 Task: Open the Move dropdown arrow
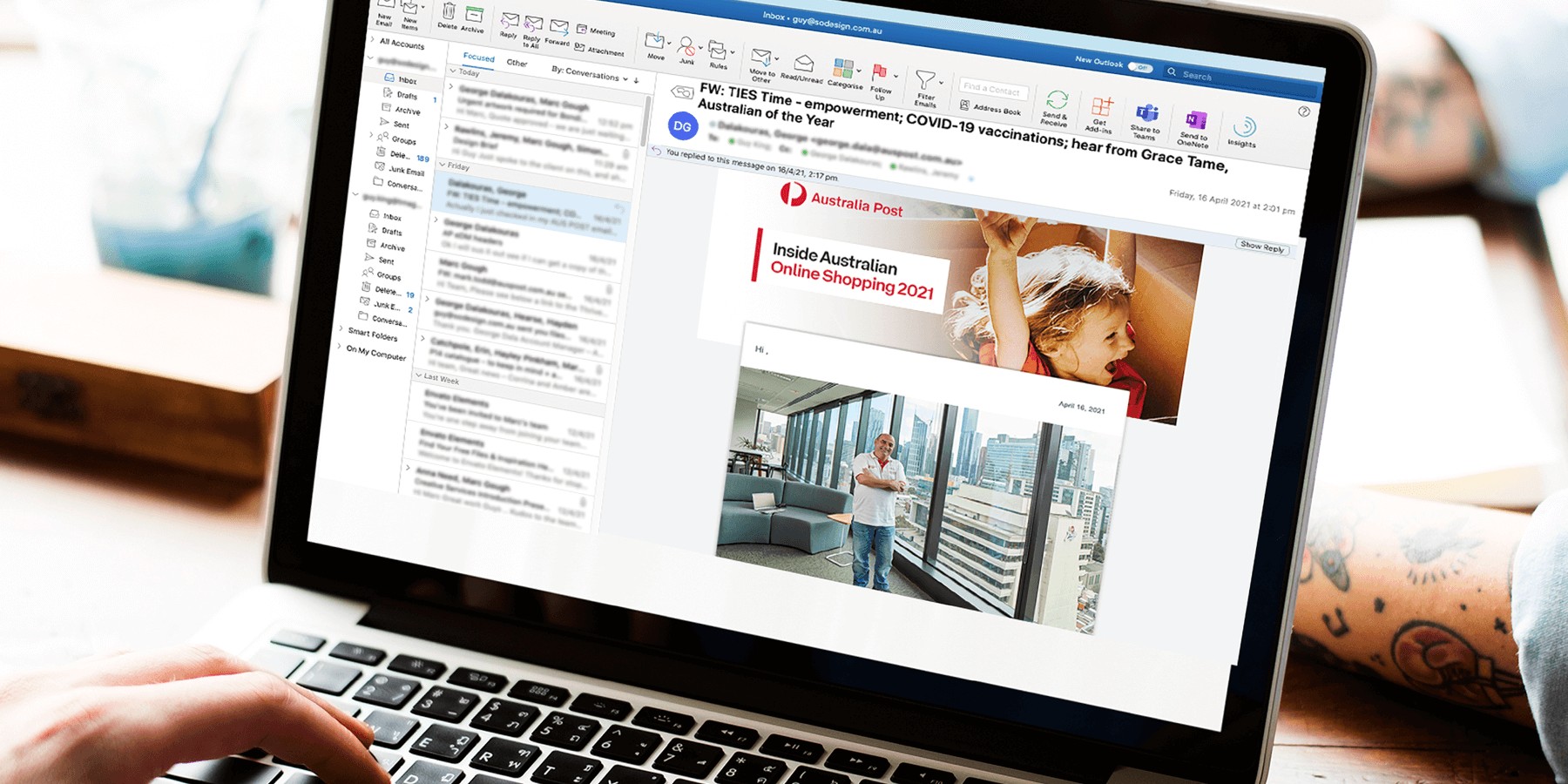click(x=669, y=42)
